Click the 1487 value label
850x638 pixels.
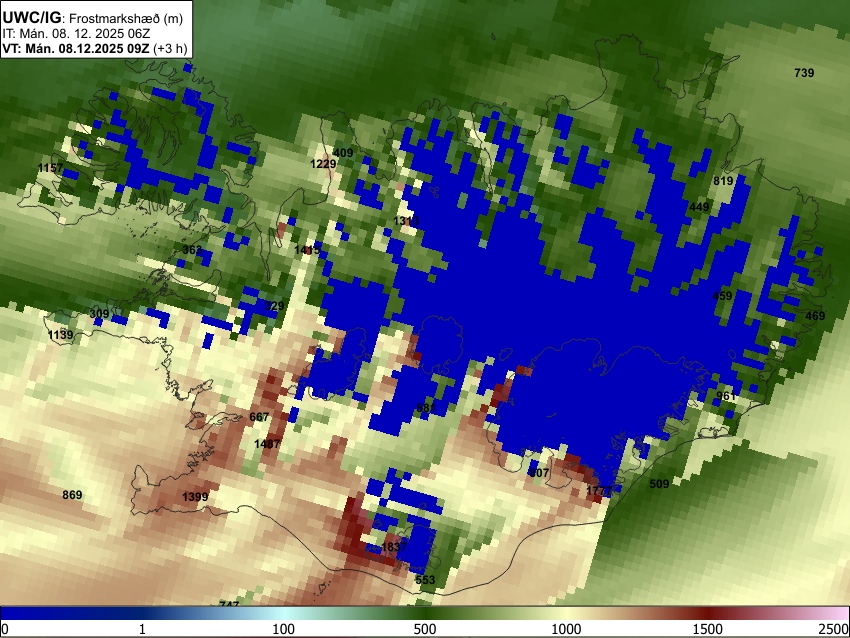pyautogui.click(x=267, y=444)
